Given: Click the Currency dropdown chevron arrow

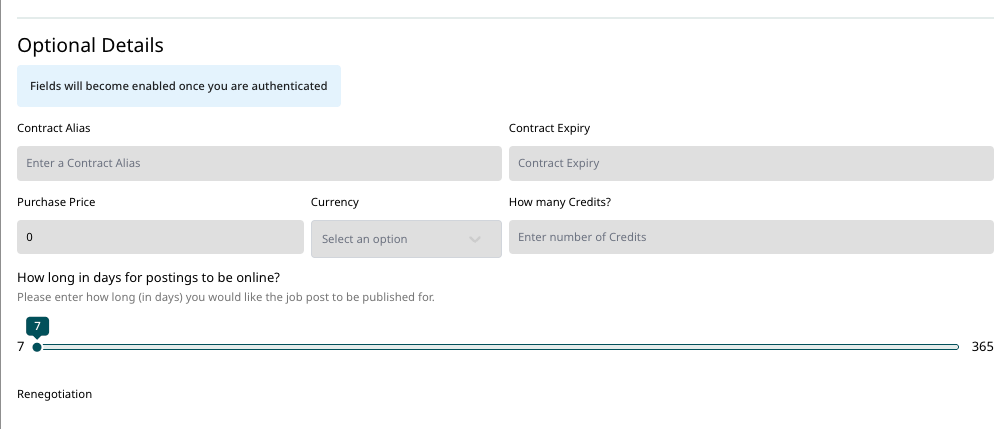Looking at the screenshot, I should point(475,239).
